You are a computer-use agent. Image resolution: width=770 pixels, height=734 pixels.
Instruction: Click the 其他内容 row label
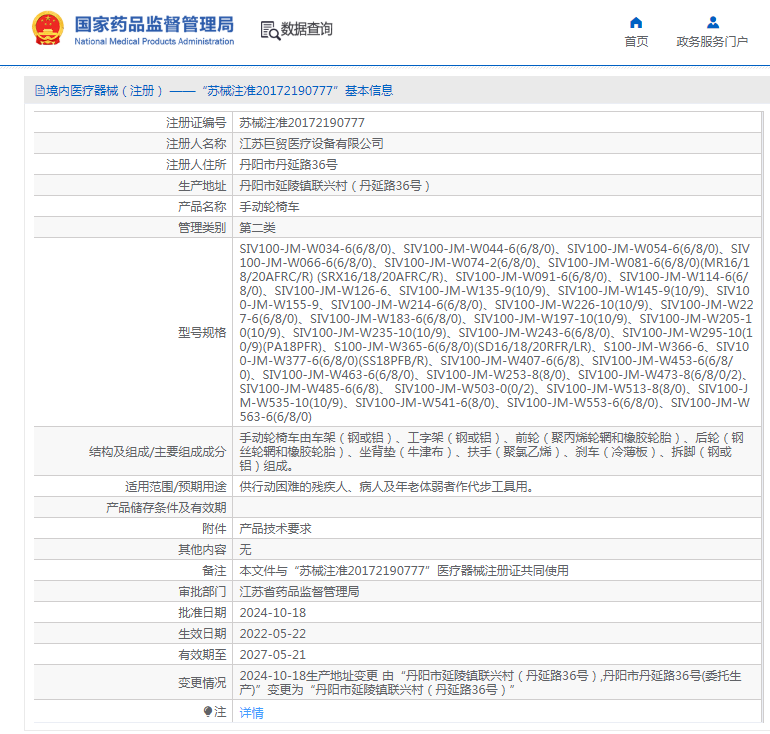pyautogui.click(x=202, y=550)
